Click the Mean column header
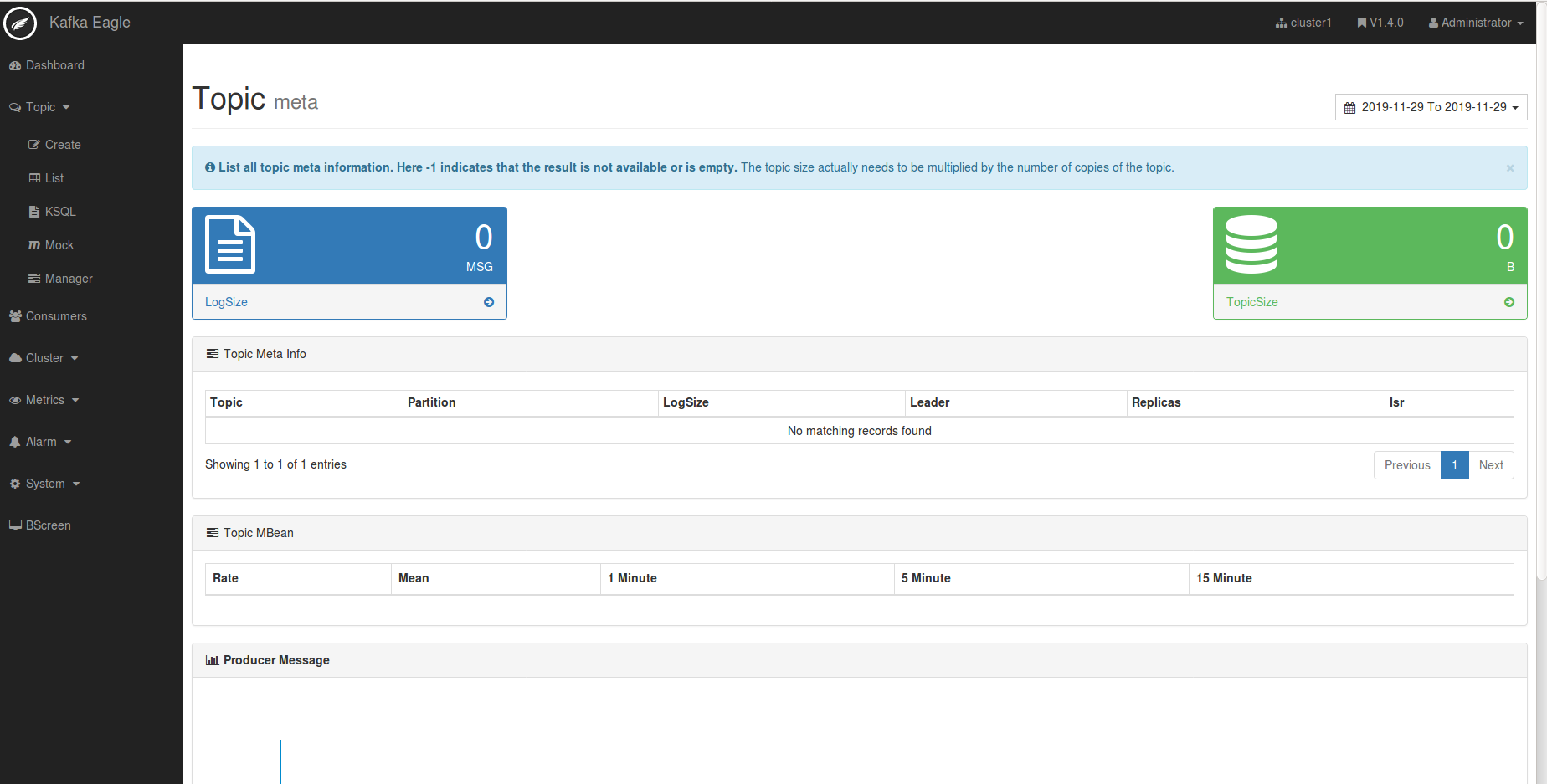 496,578
